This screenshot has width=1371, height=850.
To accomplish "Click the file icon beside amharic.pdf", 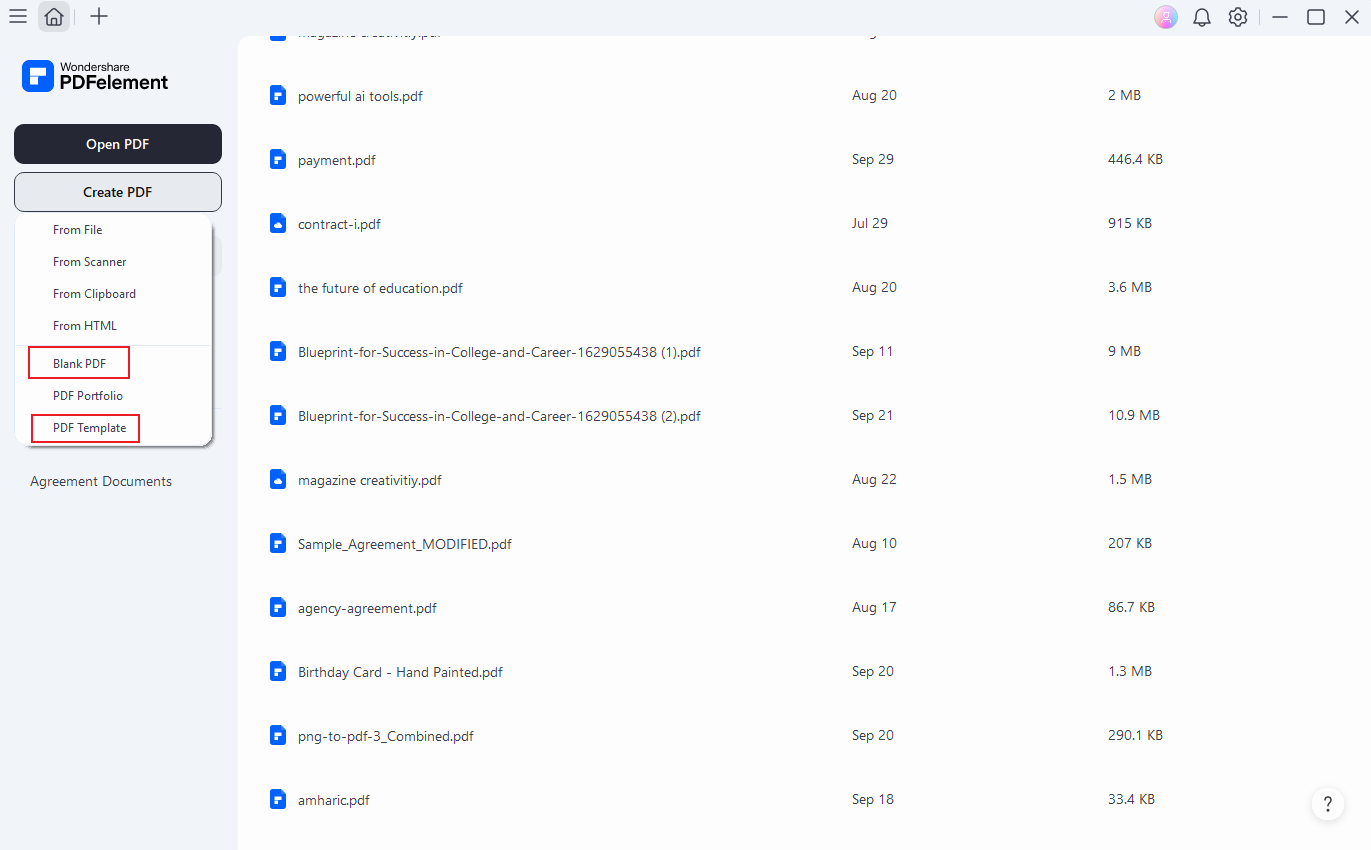I will [x=278, y=799].
